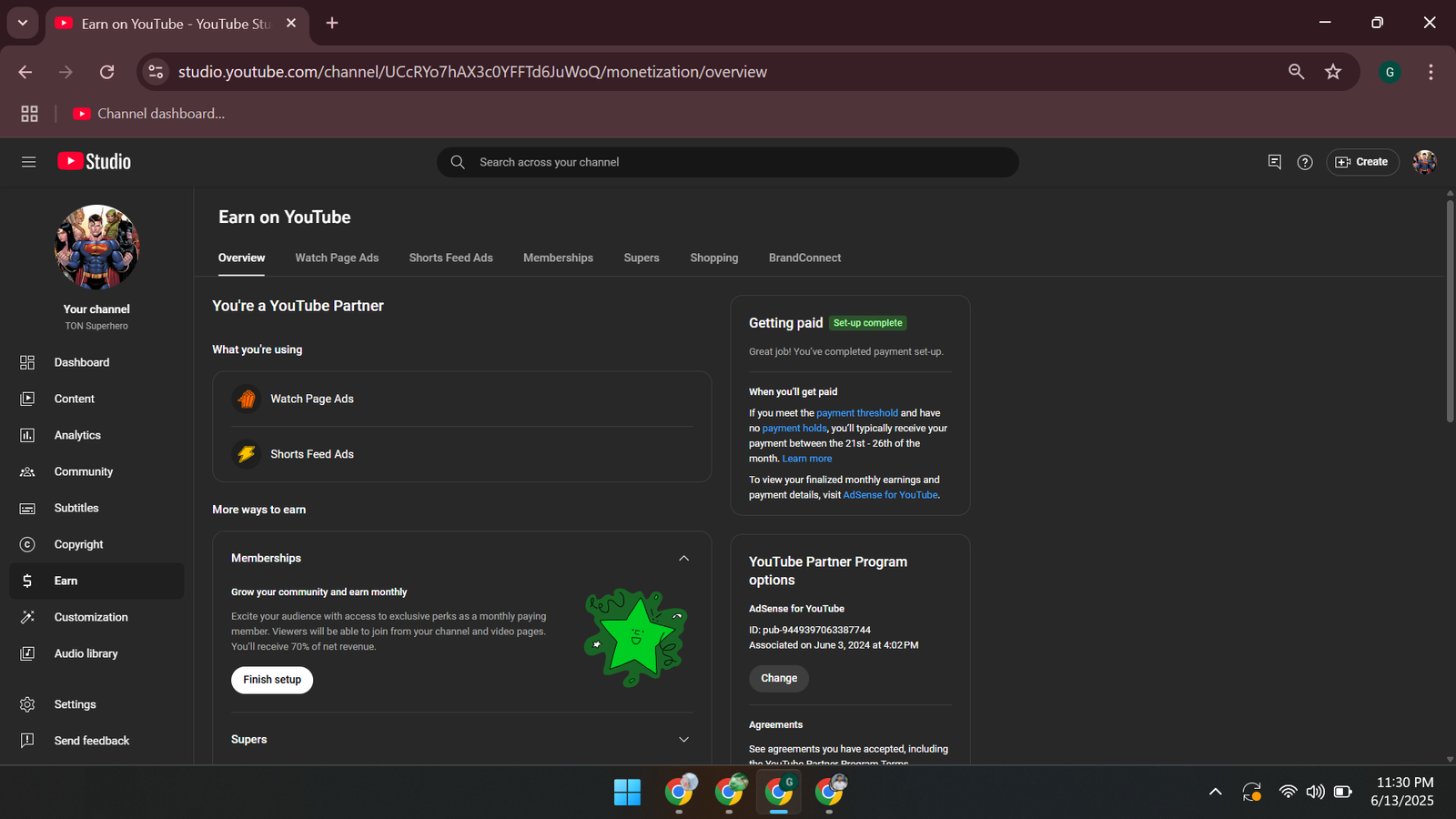The image size is (1456, 819).
Task: Open the payment holds link
Action: (x=794, y=429)
